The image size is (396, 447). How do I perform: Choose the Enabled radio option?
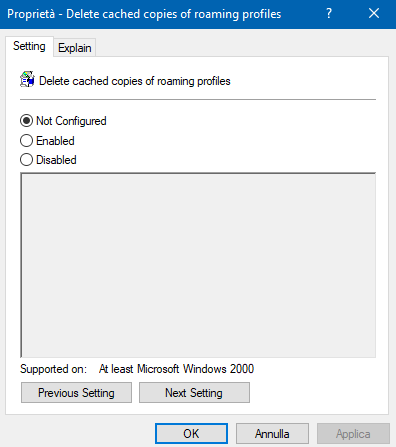click(x=26, y=141)
